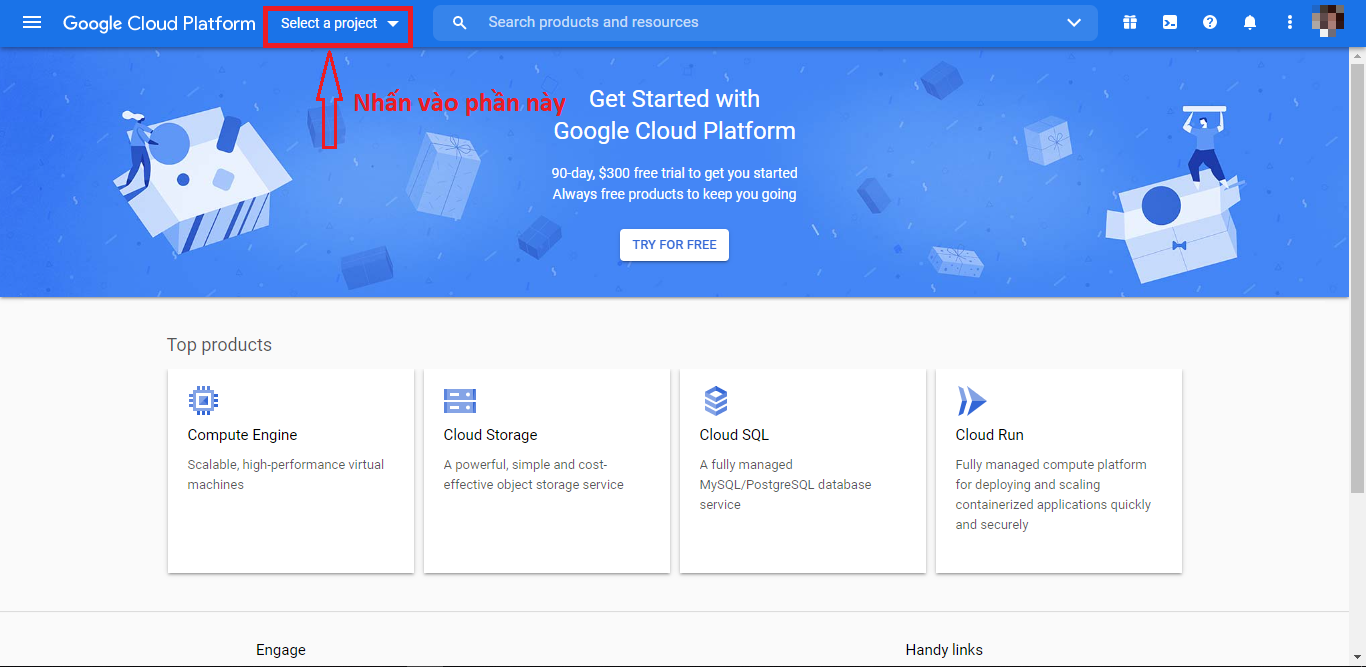Open the Cloud SQL card
The height and width of the screenshot is (667, 1366).
803,471
